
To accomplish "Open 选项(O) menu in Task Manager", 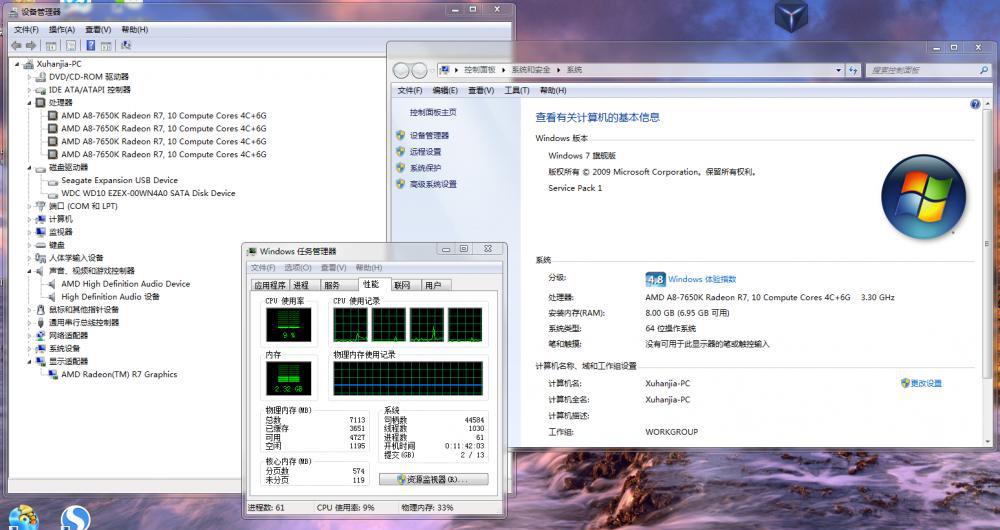I will click(x=298, y=268).
